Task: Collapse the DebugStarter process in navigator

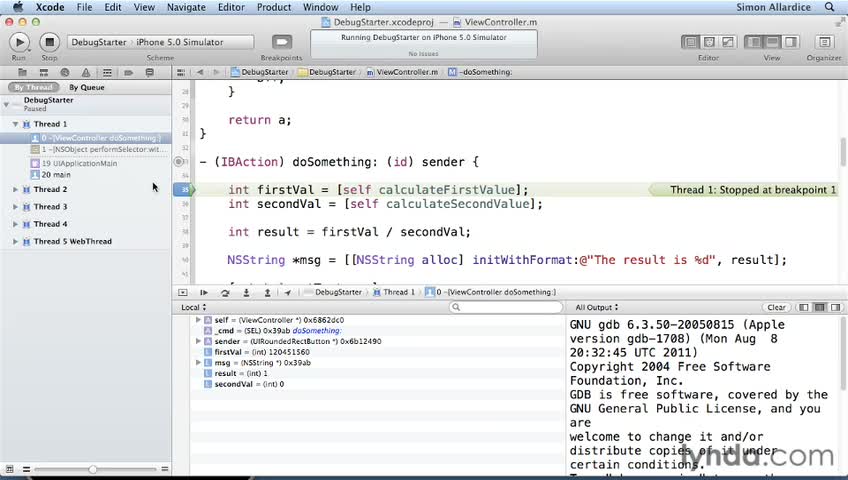Action: pyautogui.click(x=6, y=104)
